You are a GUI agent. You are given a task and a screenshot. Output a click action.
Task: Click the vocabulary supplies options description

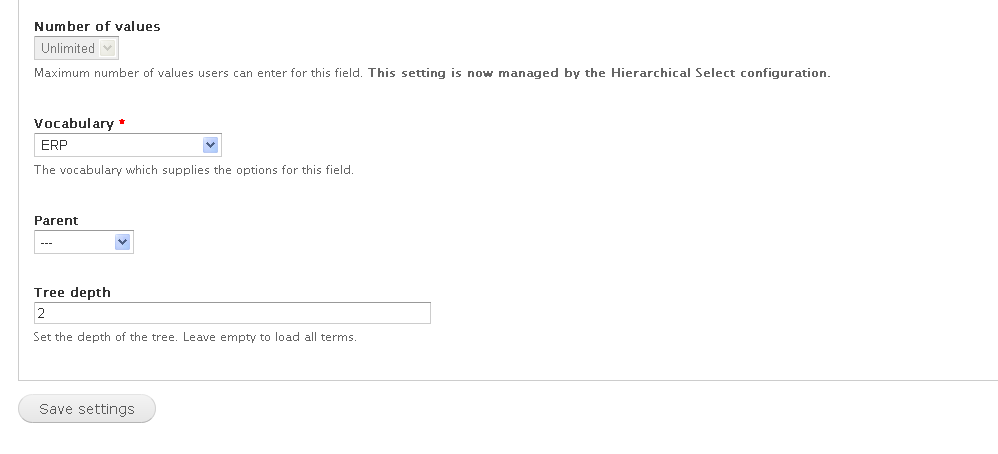[x=193, y=170]
